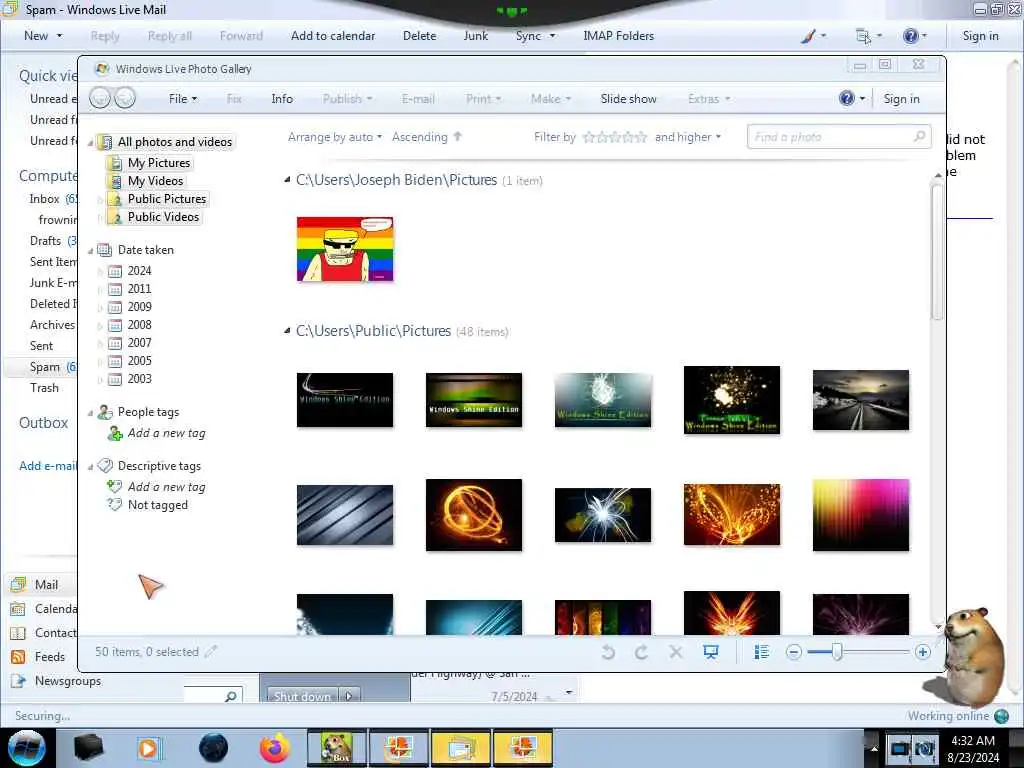Collapse the Joseph Biden Pictures group
The height and width of the screenshot is (768, 1024).
pos(287,180)
